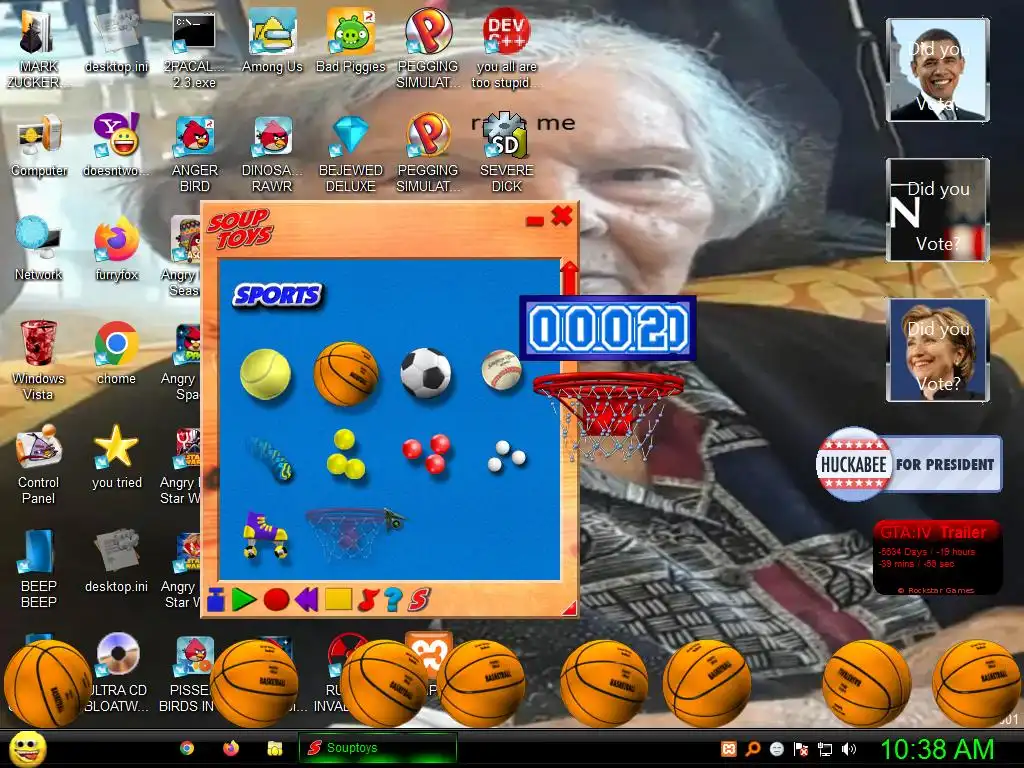1024x768 pixels.
Task: Click the red record circle
Action: pyautogui.click(x=276, y=599)
